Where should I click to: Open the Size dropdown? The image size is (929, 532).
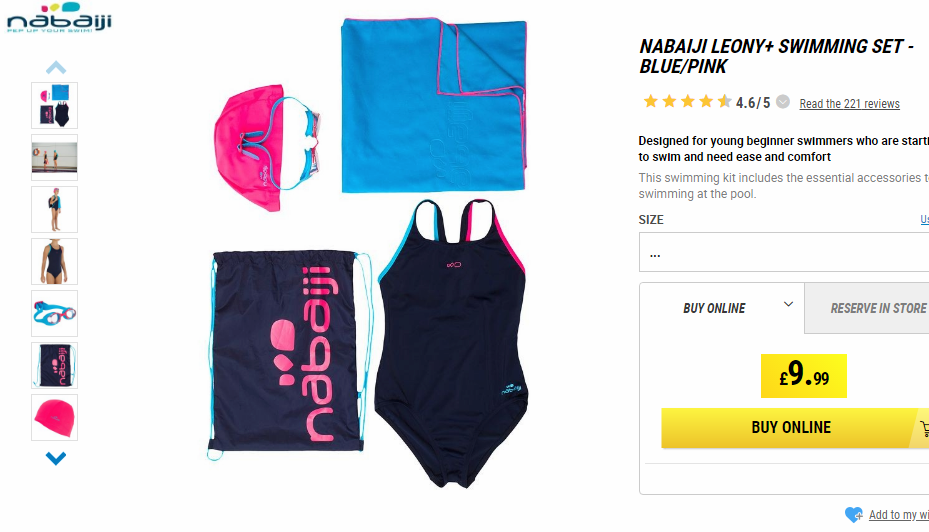click(x=784, y=252)
